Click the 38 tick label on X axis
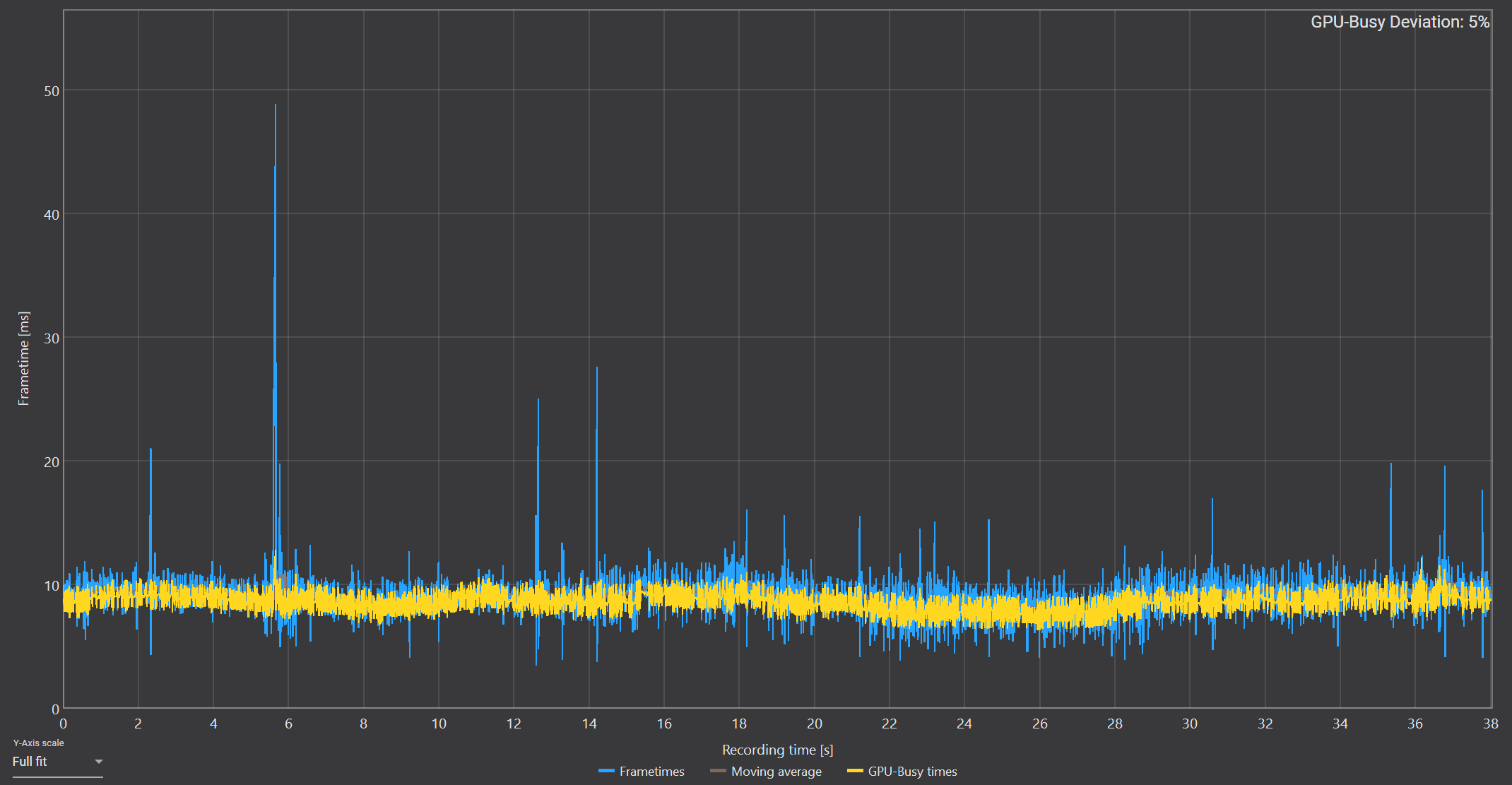 [x=1490, y=724]
